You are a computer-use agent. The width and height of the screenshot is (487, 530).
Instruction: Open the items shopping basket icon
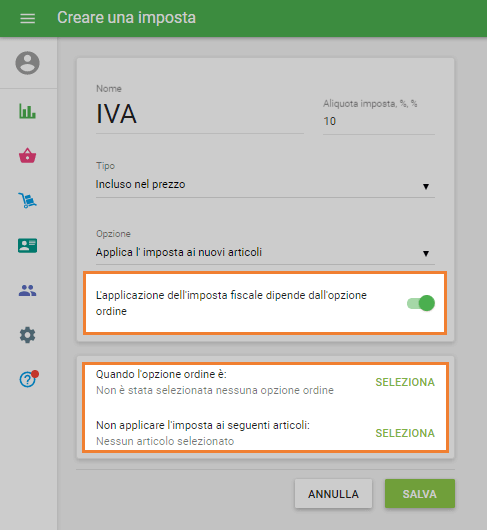(27, 155)
